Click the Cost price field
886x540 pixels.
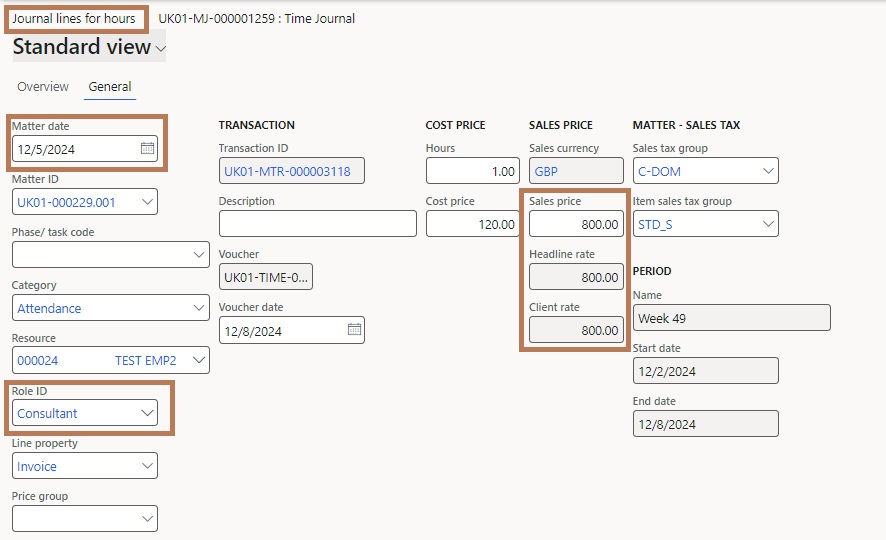(472, 224)
